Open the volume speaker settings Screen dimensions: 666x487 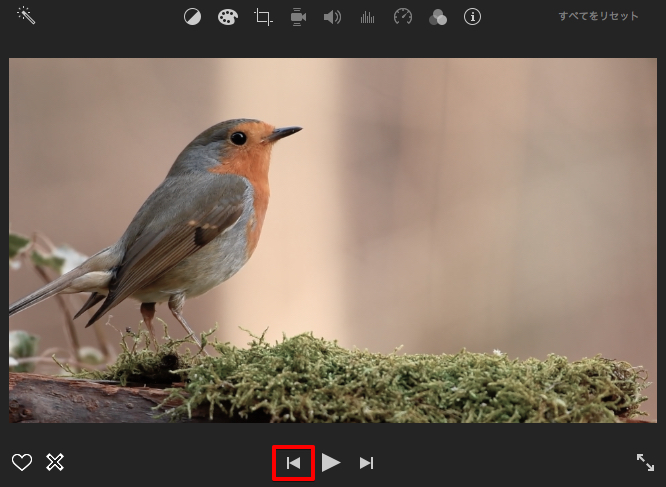point(332,17)
